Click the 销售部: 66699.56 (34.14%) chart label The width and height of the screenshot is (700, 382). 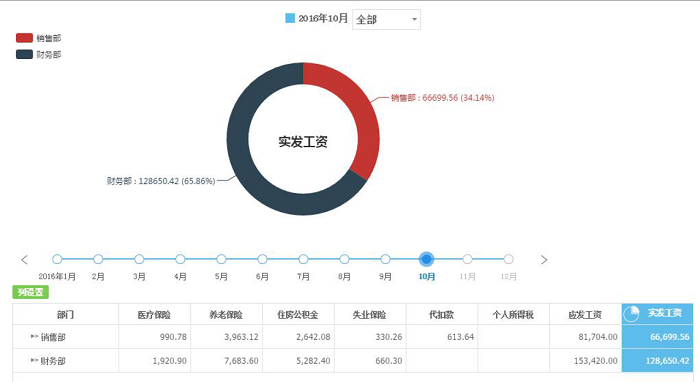[442, 98]
